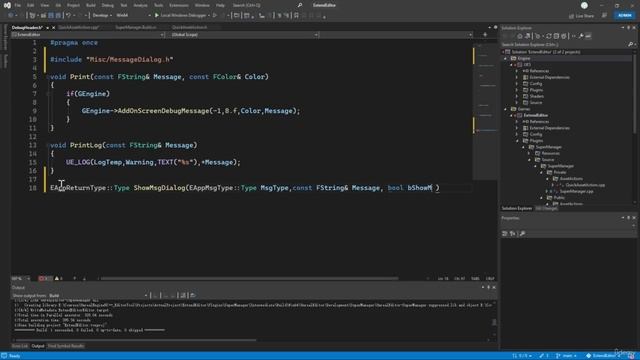Open the Edit menu

[31, 5]
